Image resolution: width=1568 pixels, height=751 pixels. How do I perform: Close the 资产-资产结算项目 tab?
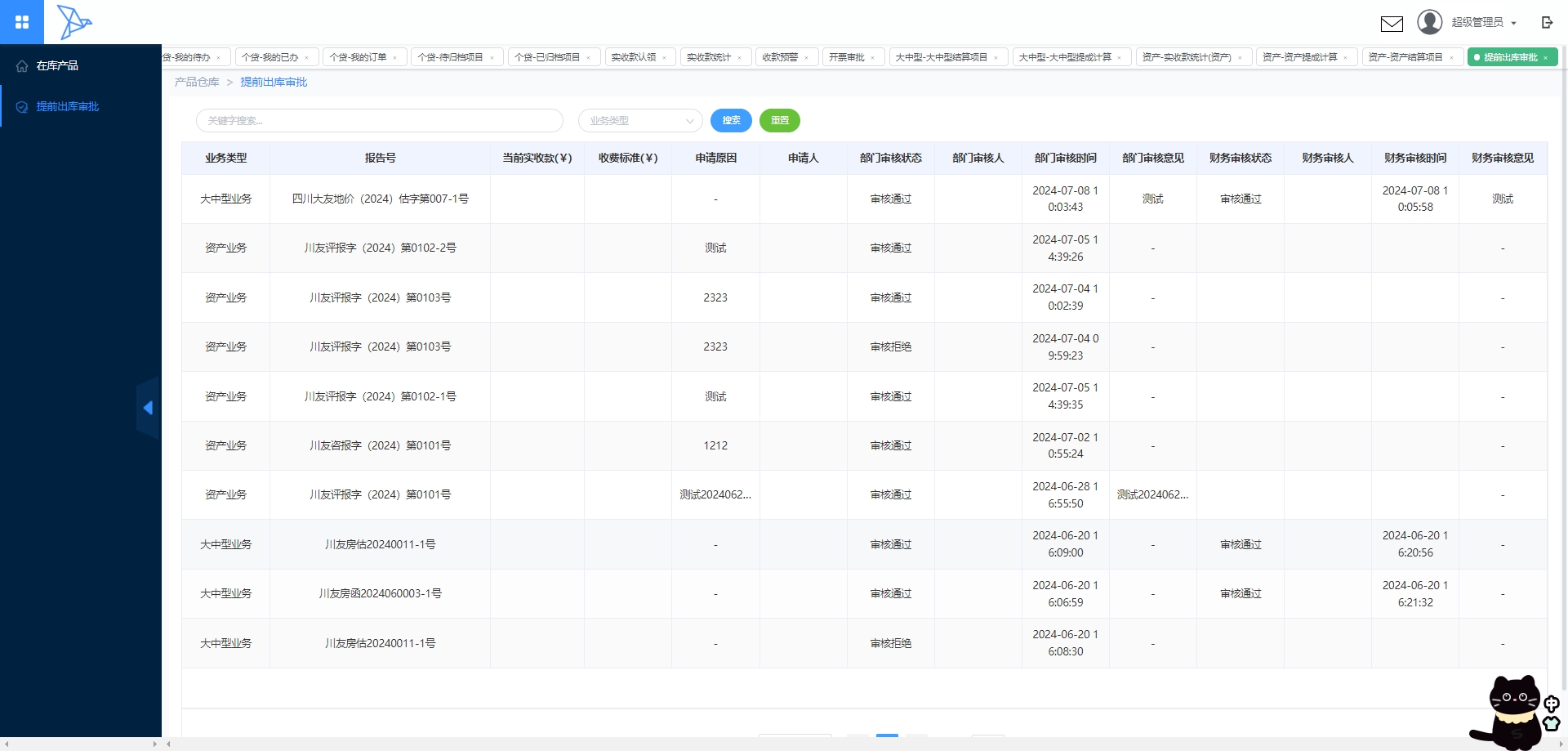coord(1452,57)
